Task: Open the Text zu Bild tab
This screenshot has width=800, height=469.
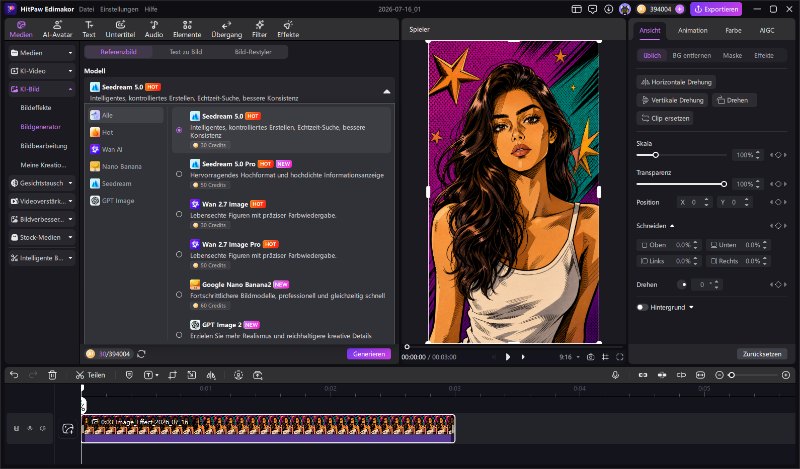Action: [186, 52]
